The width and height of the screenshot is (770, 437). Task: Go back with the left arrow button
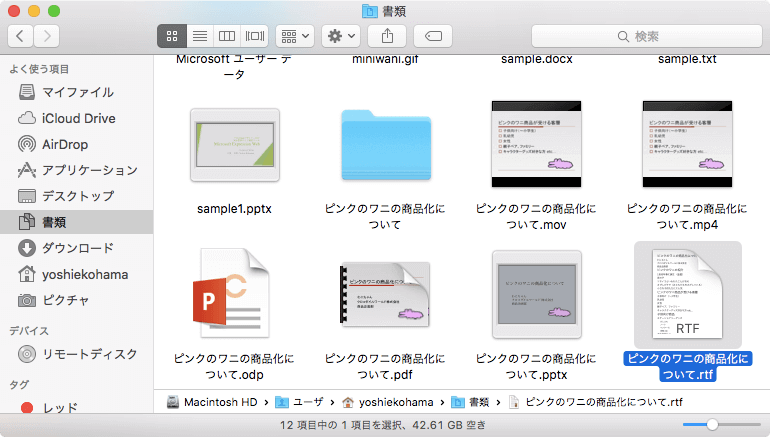(20, 36)
